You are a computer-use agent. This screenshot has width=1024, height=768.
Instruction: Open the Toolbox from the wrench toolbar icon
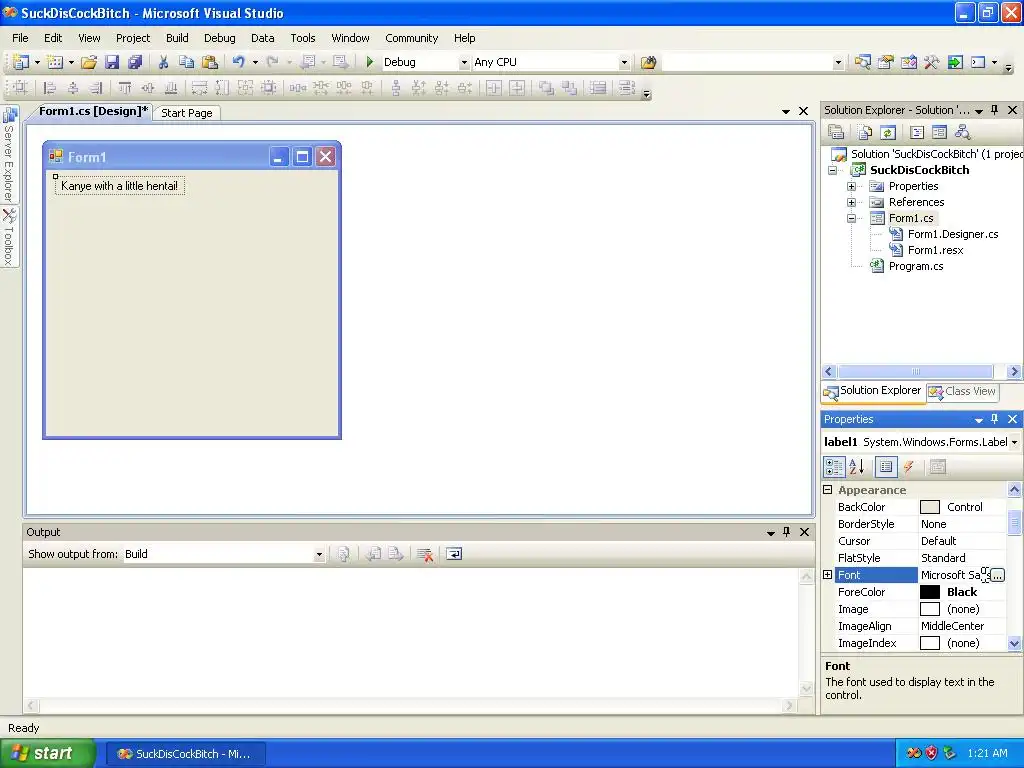(x=932, y=62)
